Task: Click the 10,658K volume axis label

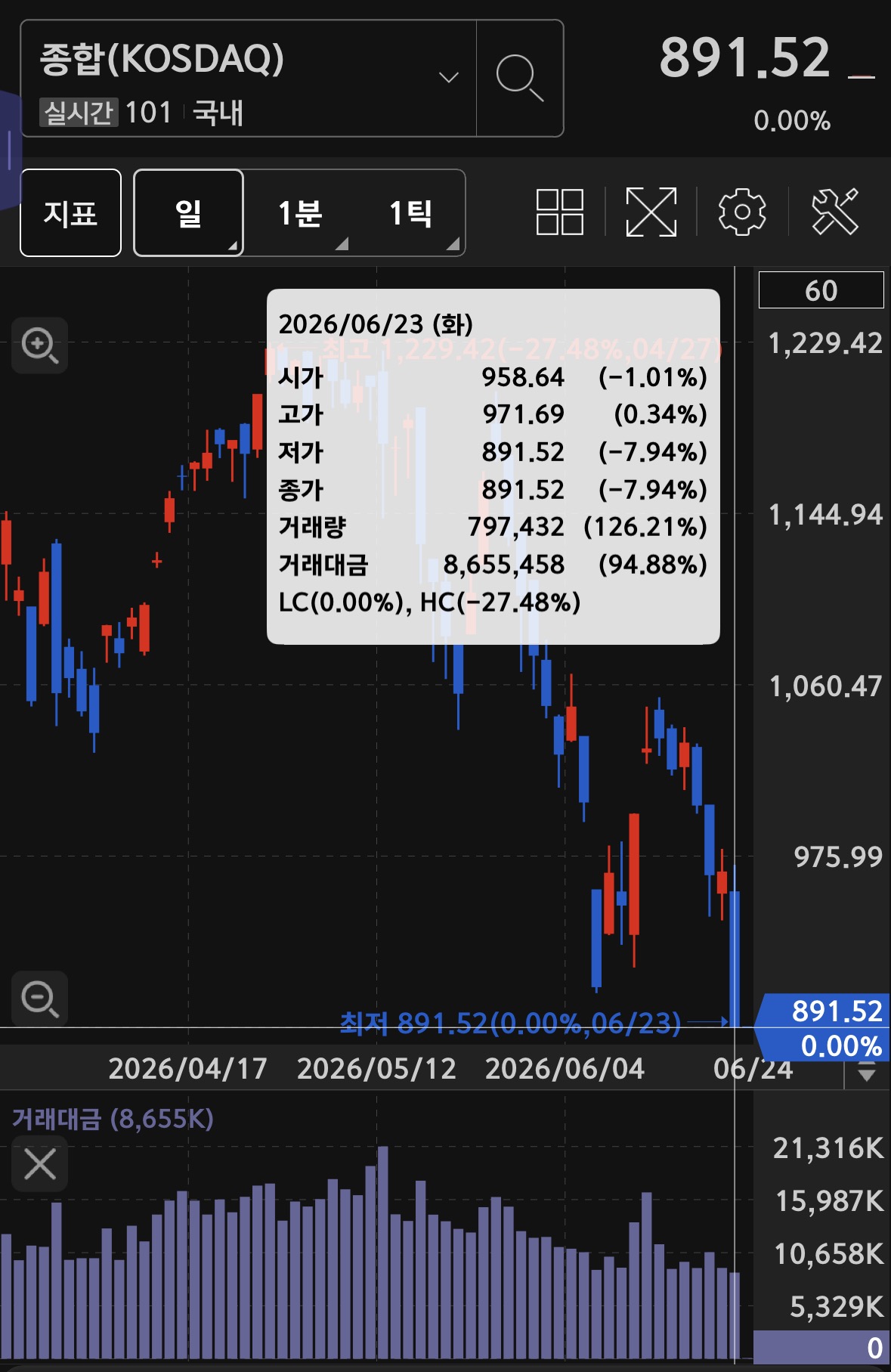Action: pyautogui.click(x=829, y=1254)
